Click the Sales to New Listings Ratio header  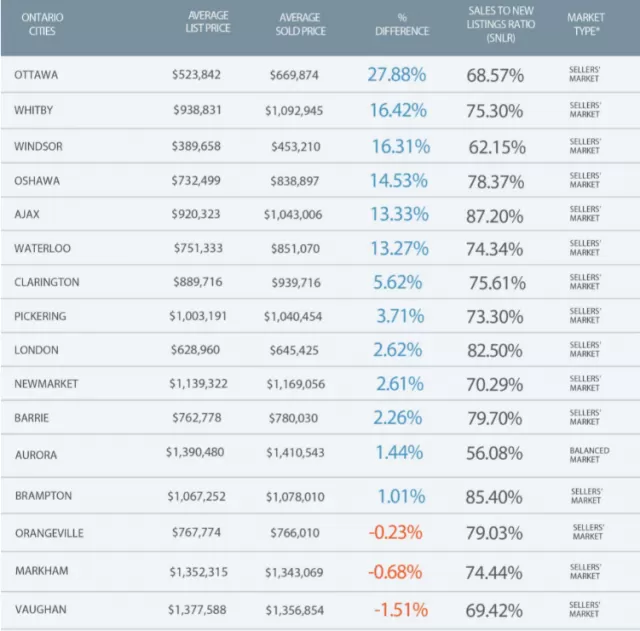(501, 24)
